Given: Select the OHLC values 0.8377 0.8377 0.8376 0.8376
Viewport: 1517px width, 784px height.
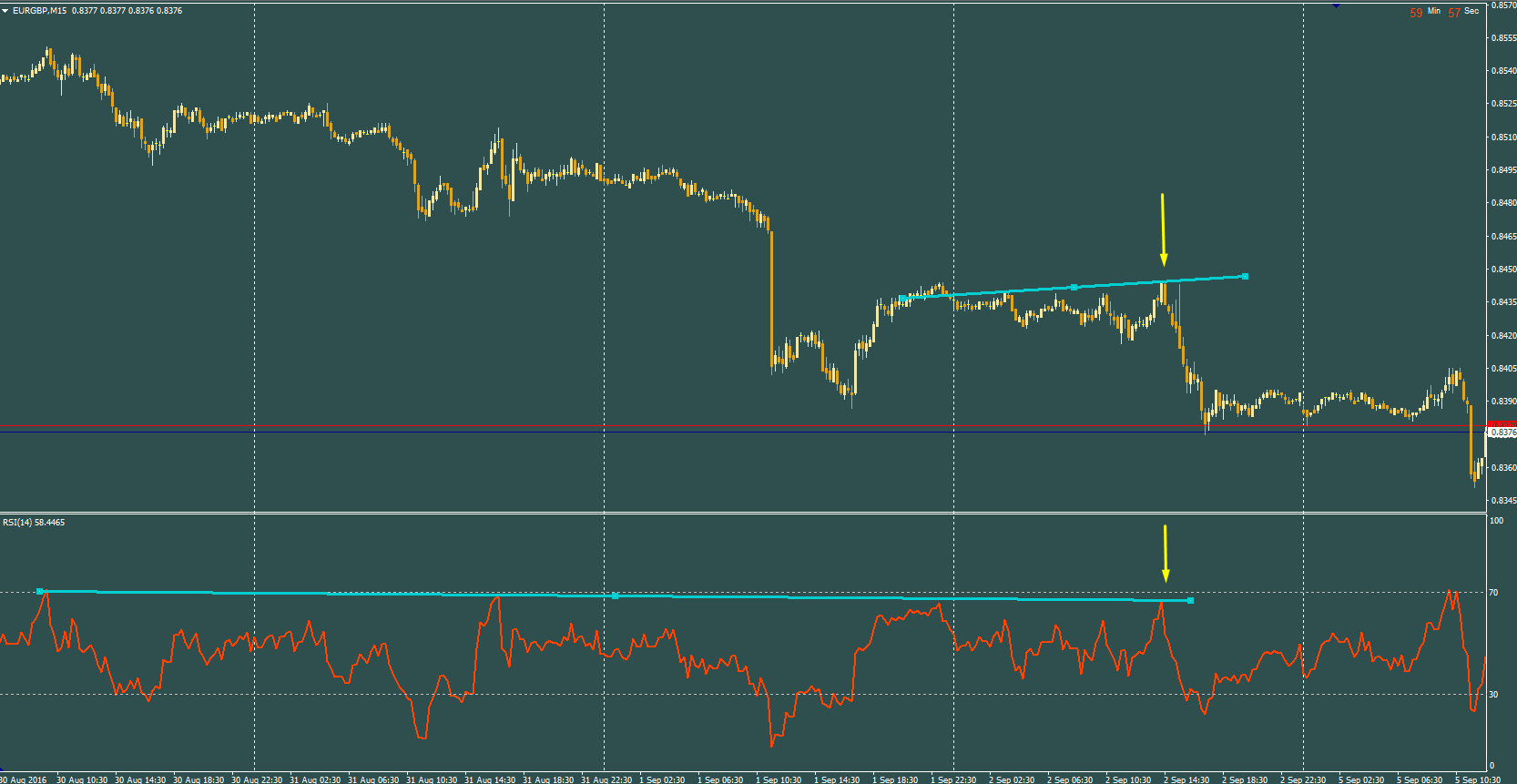Looking at the screenshot, I should pyautogui.click(x=127, y=11).
